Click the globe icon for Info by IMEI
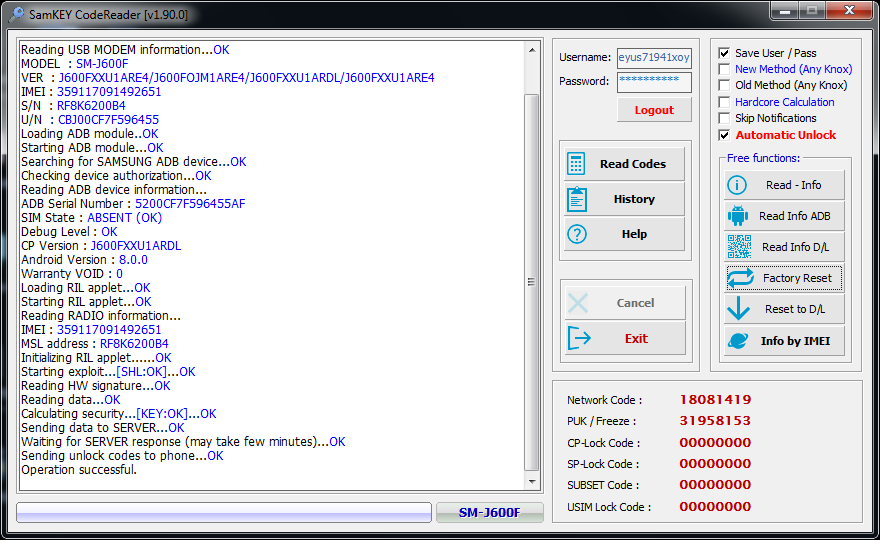The image size is (880, 540). pyautogui.click(x=738, y=341)
